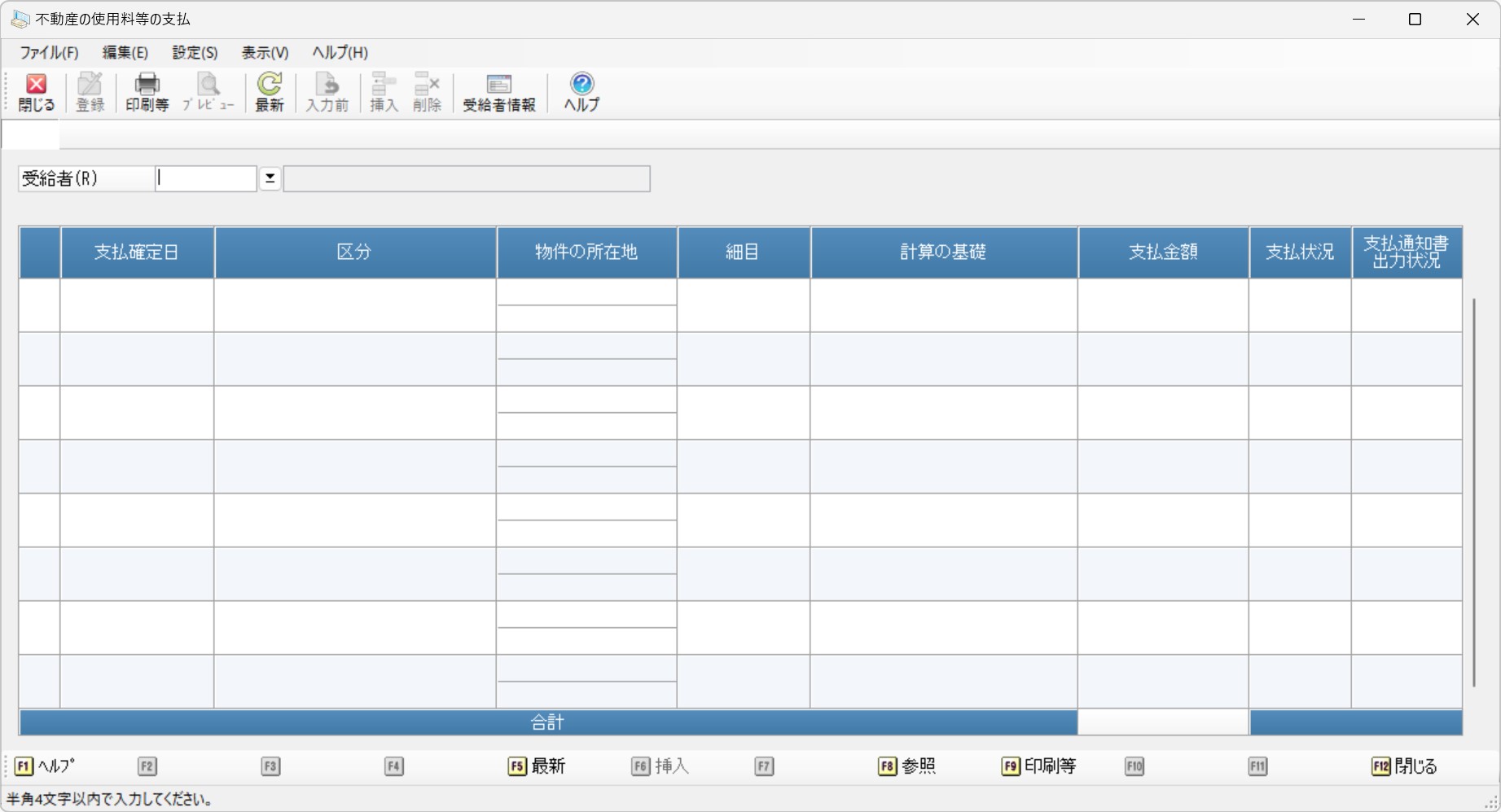Open the ファイル(F) menu
This screenshot has height=812, width=1501.
click(x=49, y=53)
